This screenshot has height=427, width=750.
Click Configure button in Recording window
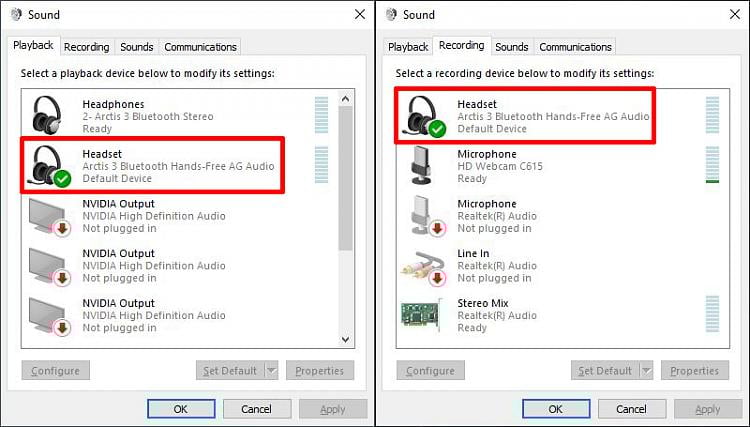click(x=430, y=371)
